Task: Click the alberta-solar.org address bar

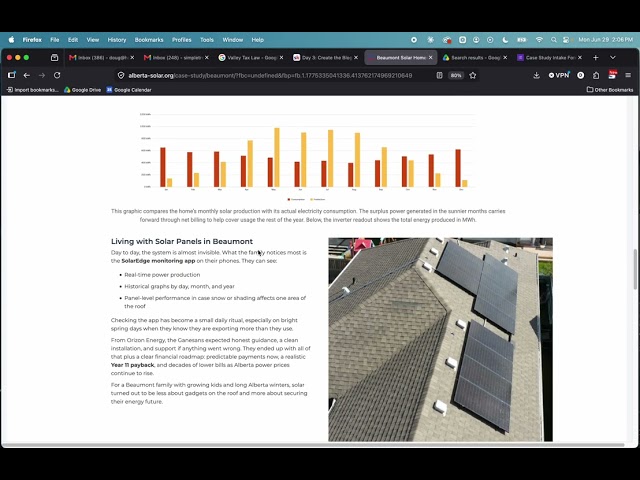Action: [270, 76]
